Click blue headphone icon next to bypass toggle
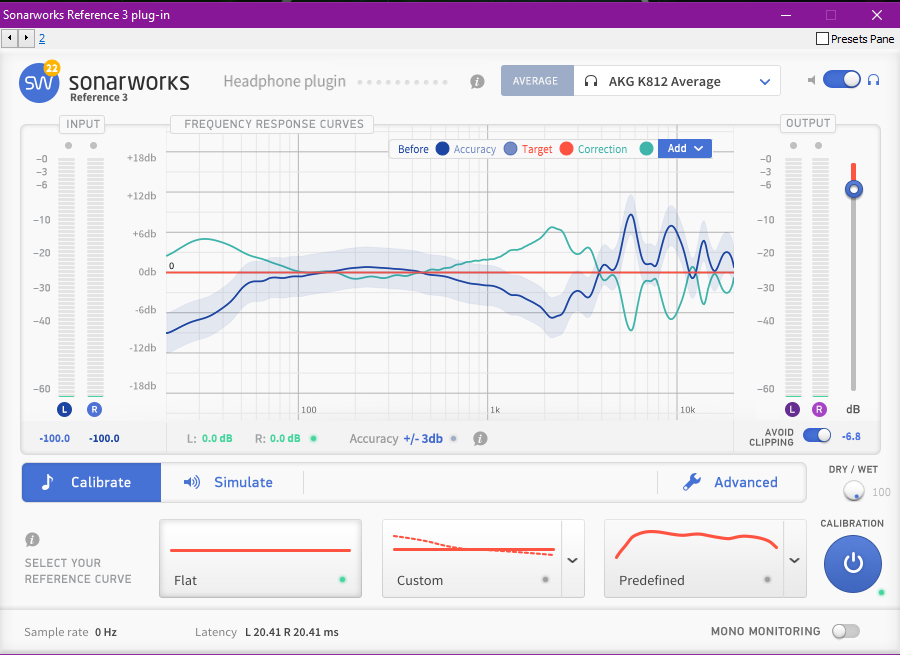 tap(874, 80)
